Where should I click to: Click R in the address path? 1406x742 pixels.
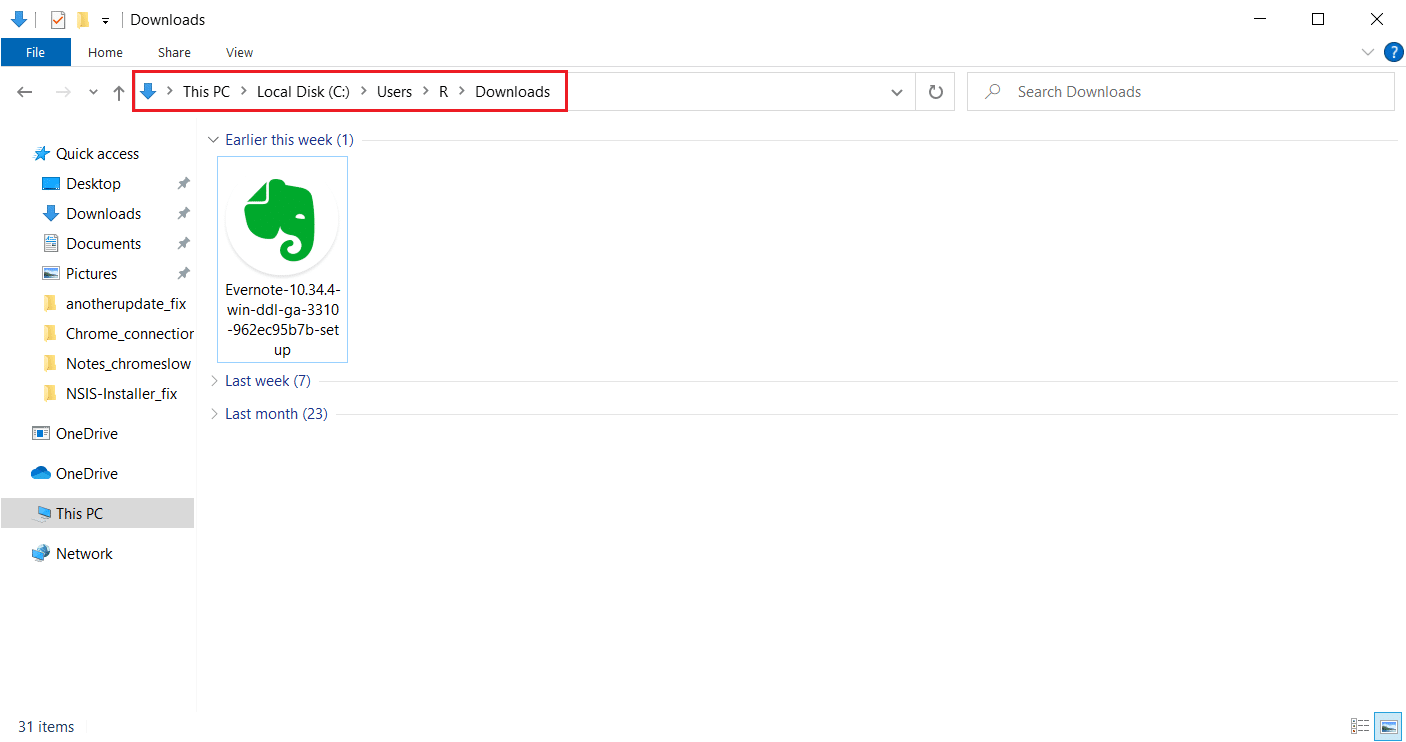point(443,91)
